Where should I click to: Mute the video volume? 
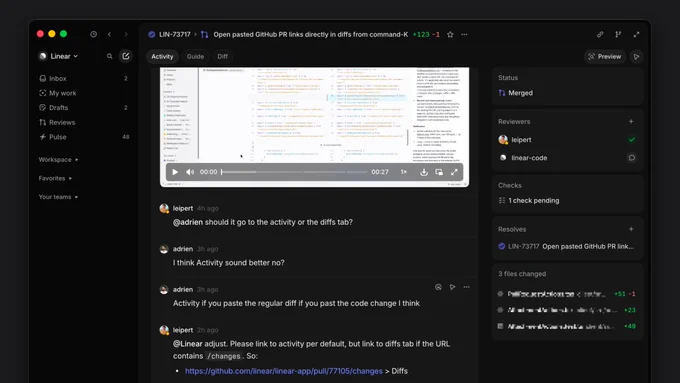click(x=190, y=172)
